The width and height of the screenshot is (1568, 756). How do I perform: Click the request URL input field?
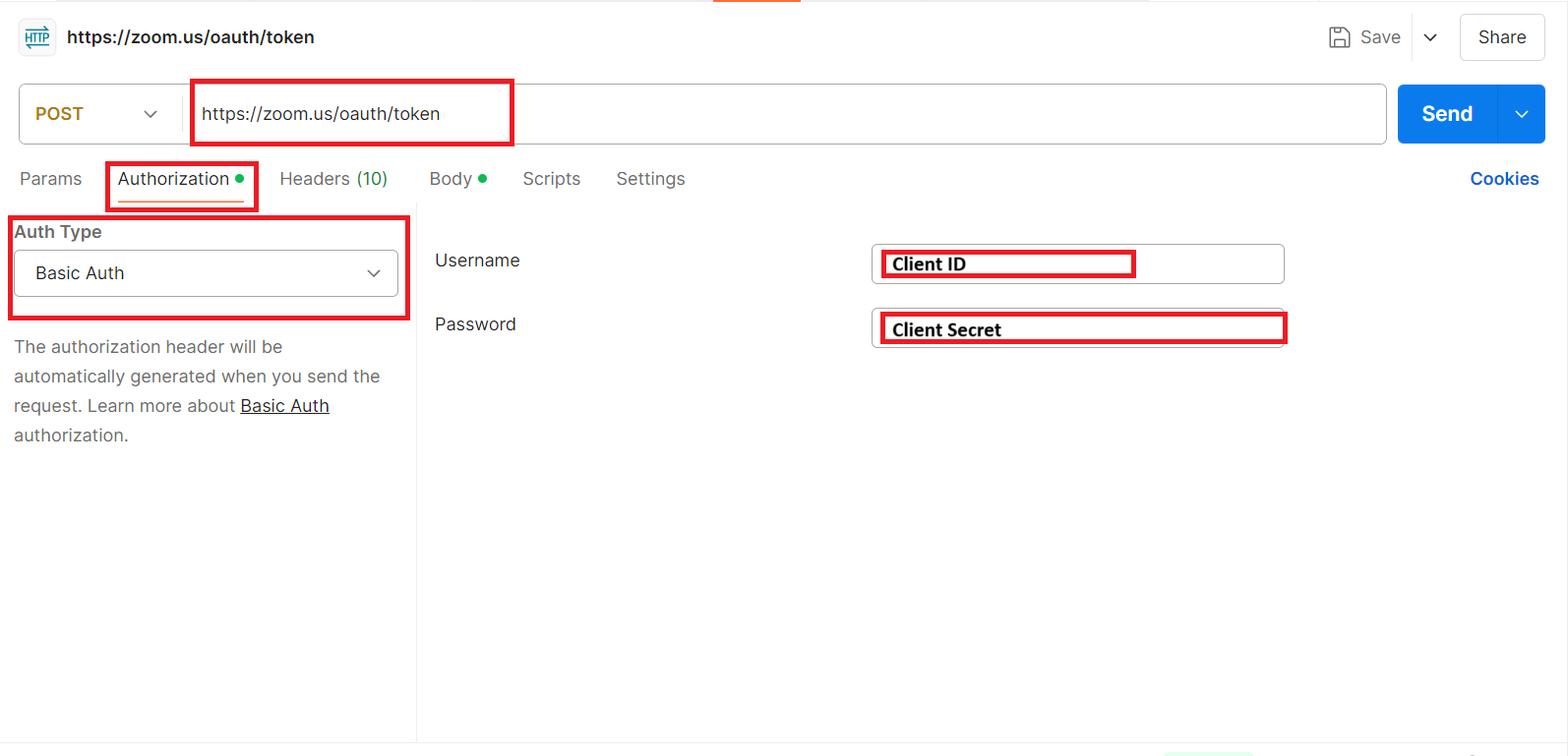point(785,114)
